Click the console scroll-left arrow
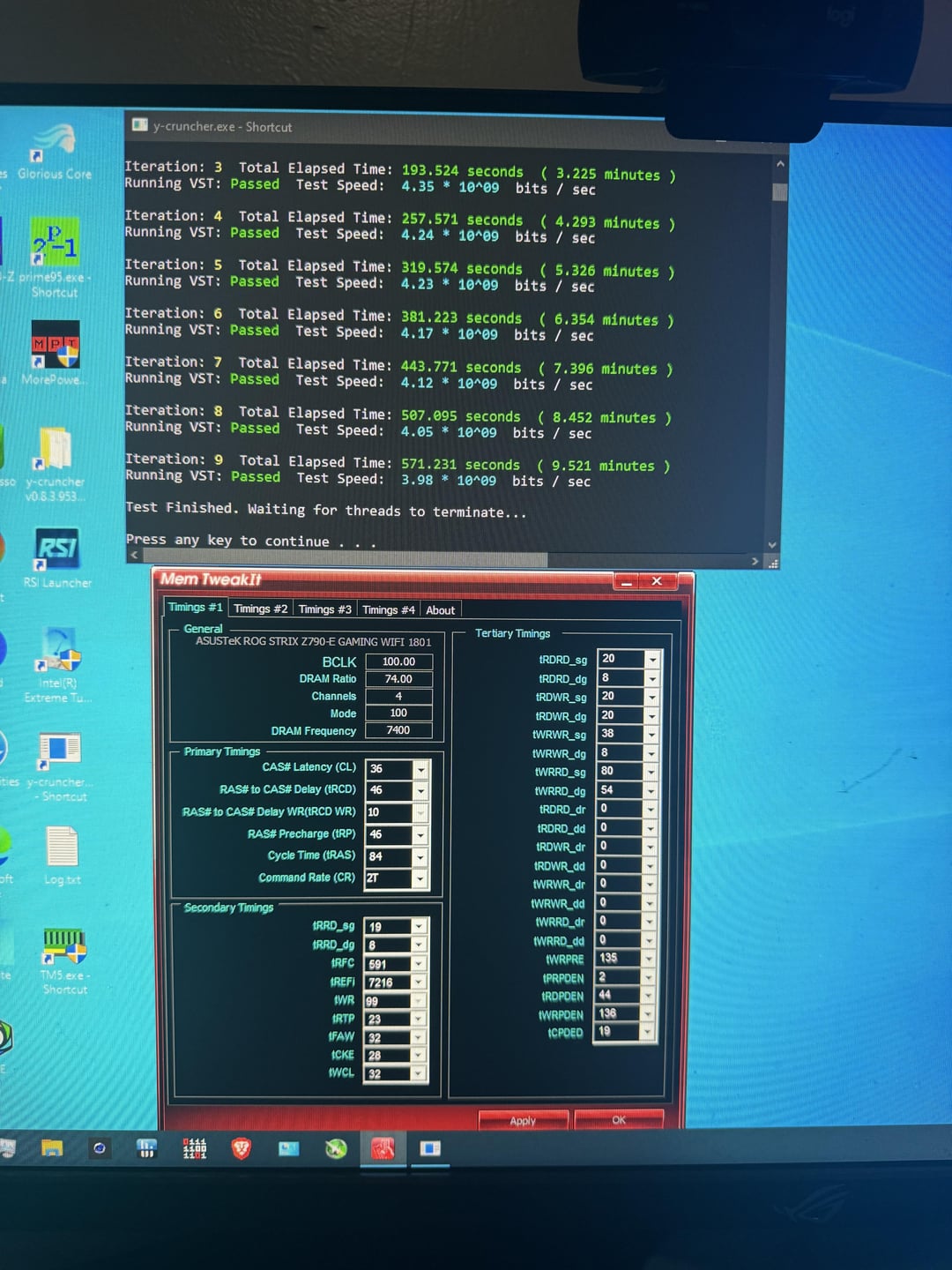Image resolution: width=952 pixels, height=1270 pixels. 134,556
